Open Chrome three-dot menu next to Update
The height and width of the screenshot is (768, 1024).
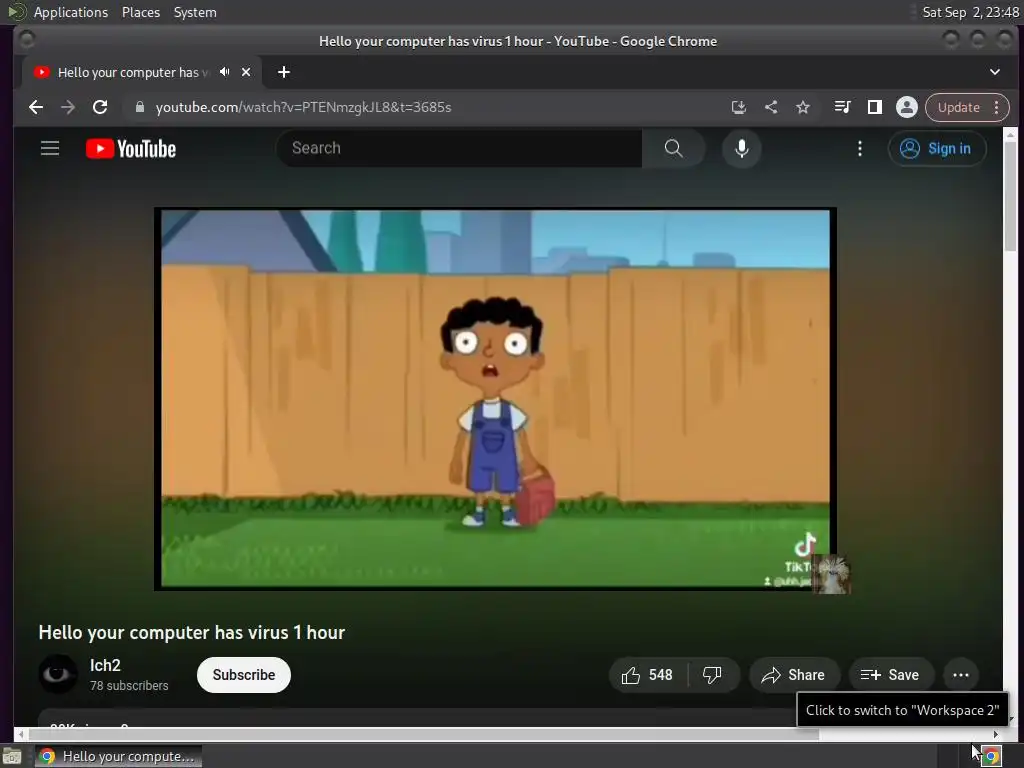click(997, 107)
